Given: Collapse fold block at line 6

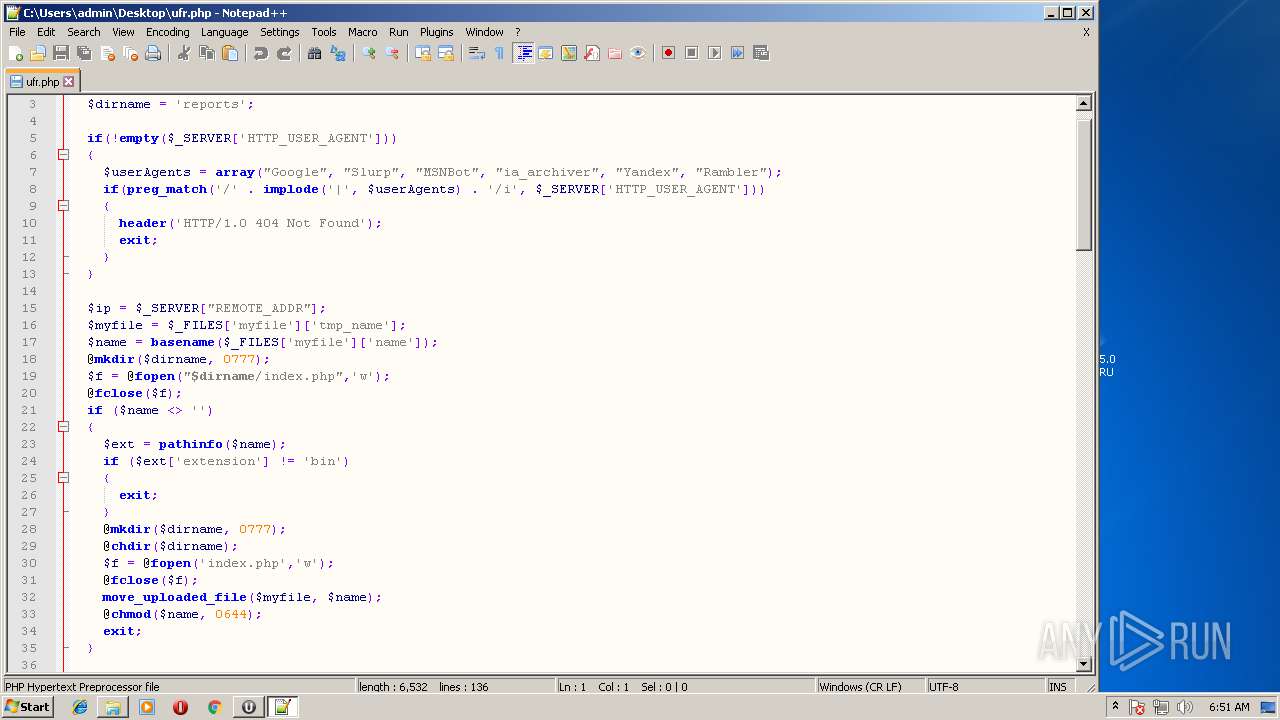Looking at the screenshot, I should [63, 155].
